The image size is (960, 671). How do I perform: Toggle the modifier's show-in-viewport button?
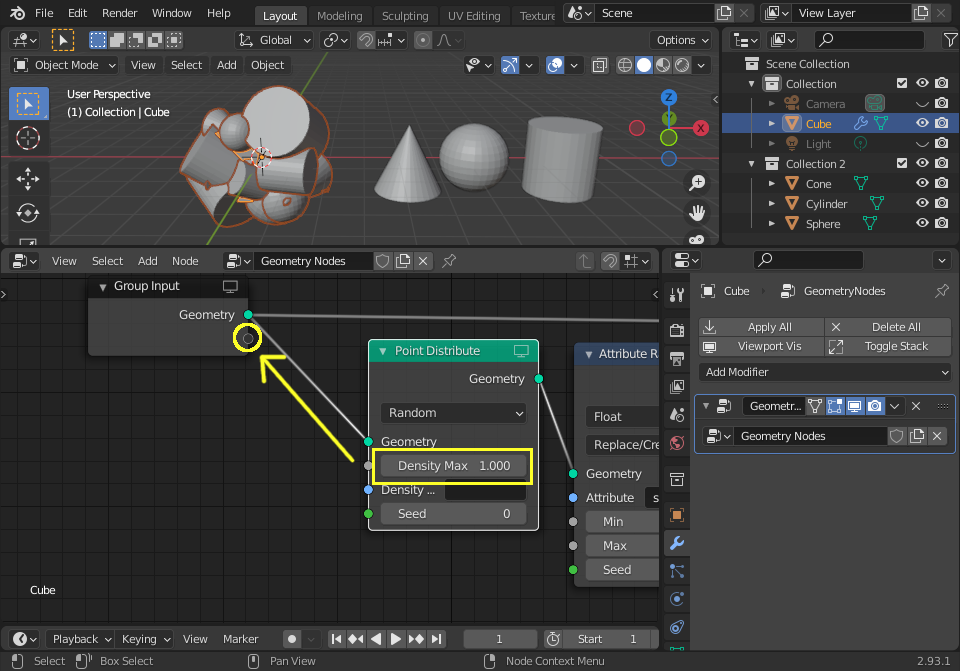(x=855, y=406)
